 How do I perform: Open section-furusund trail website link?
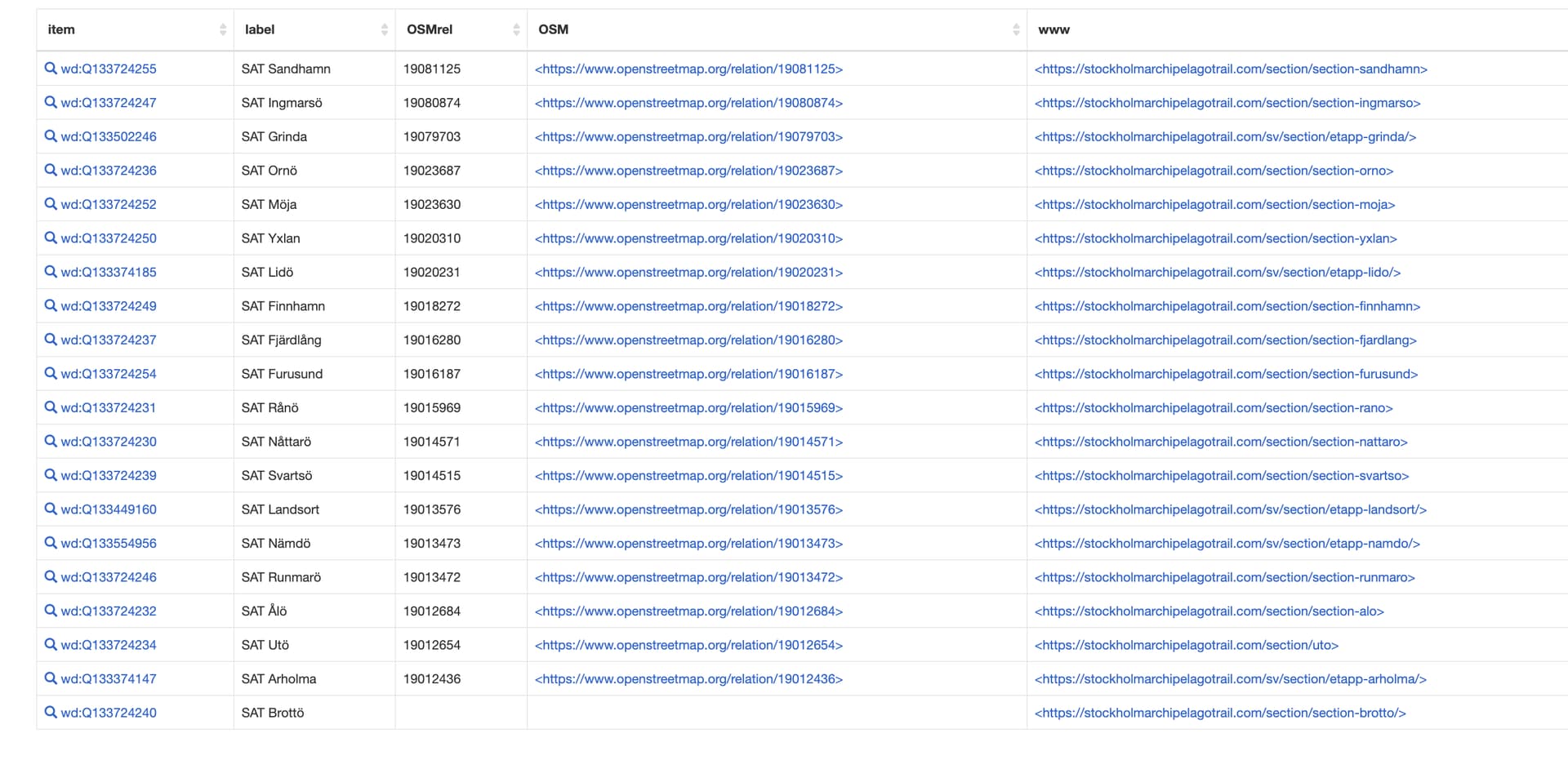coord(1226,374)
